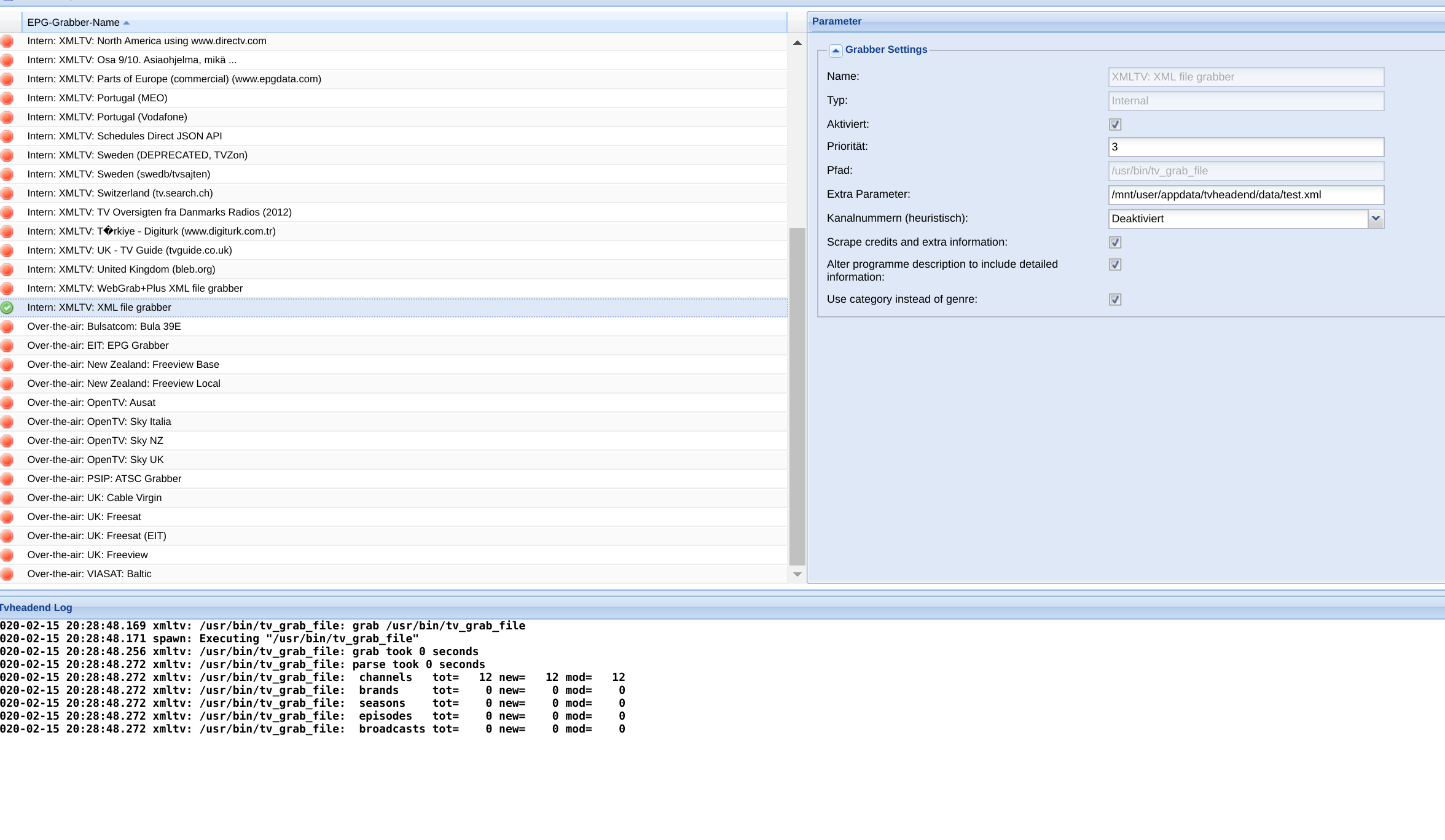Click the spawn: Executing log line

coord(210,639)
